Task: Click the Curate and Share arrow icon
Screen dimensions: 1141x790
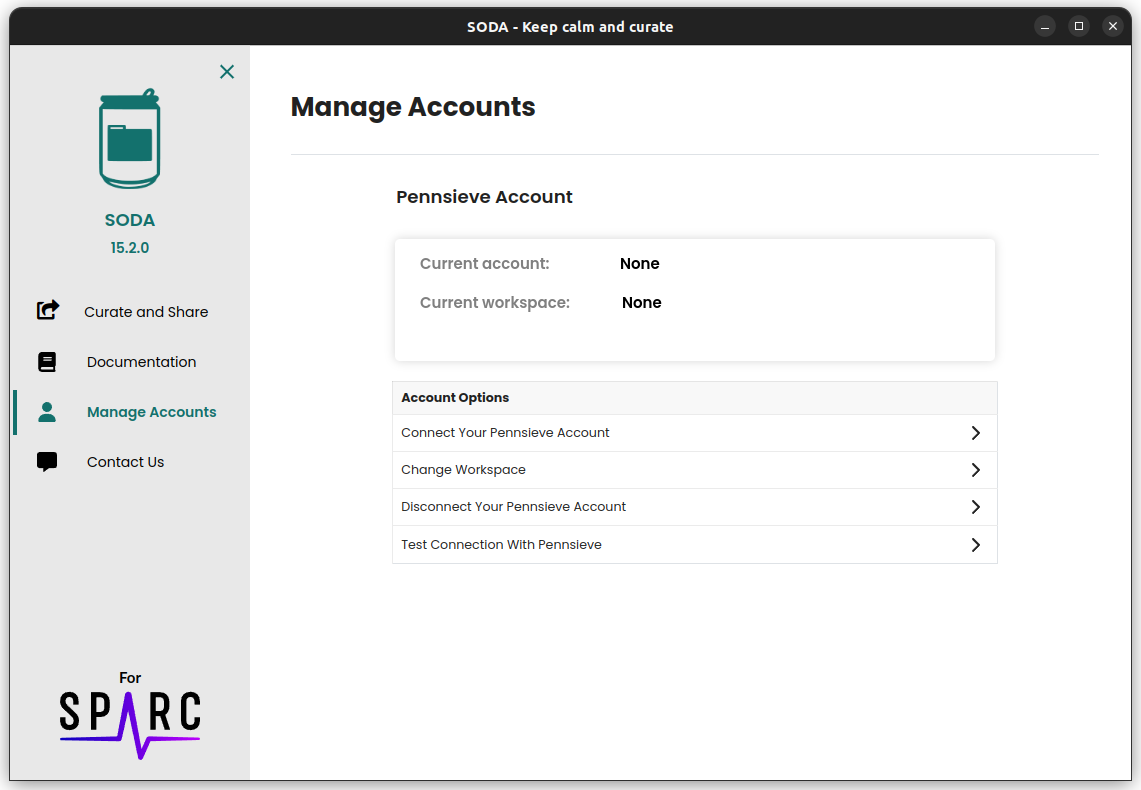Action: point(48,311)
